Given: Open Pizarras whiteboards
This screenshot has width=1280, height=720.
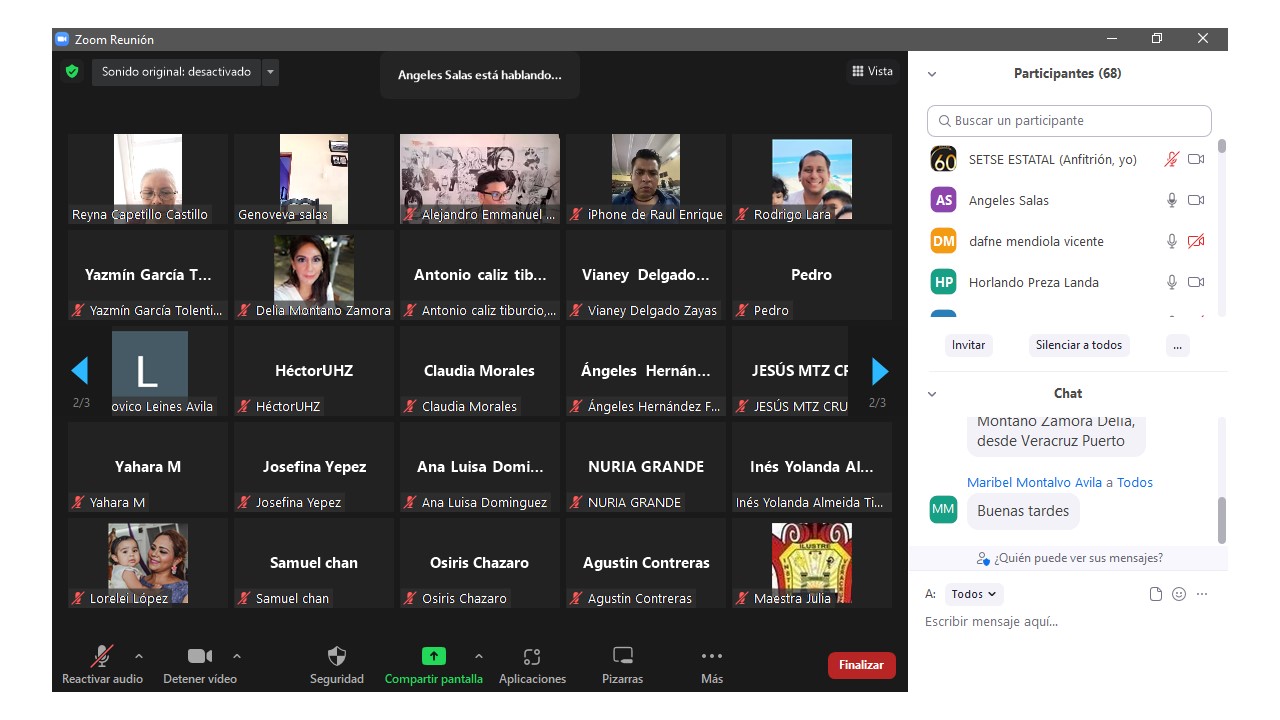Looking at the screenshot, I should click(x=622, y=665).
